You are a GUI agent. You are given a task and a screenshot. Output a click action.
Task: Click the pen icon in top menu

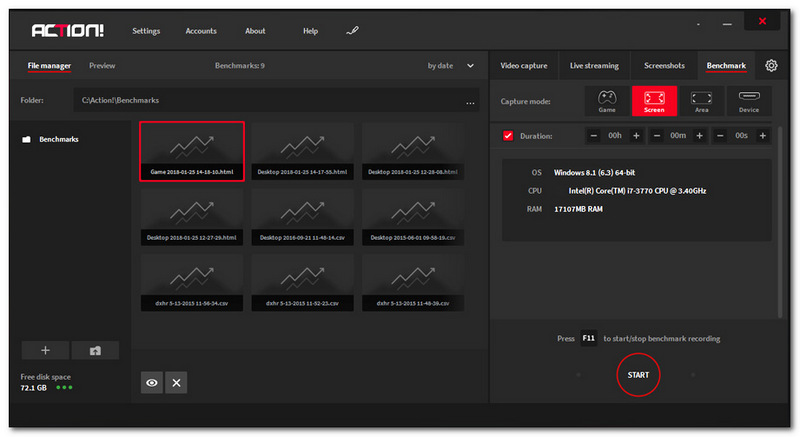coord(352,31)
